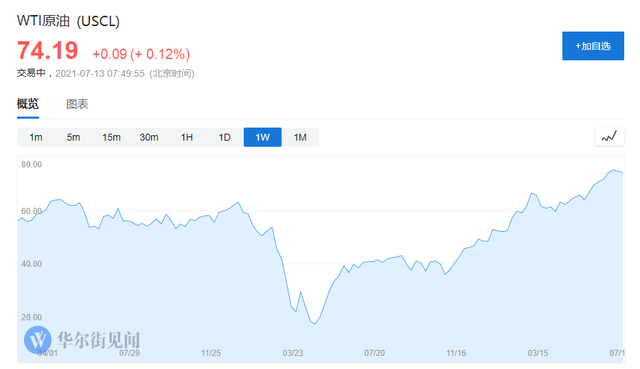Image resolution: width=640 pixels, height=369 pixels.
Task: Click the 03/23 date axis label
Action: click(x=293, y=353)
